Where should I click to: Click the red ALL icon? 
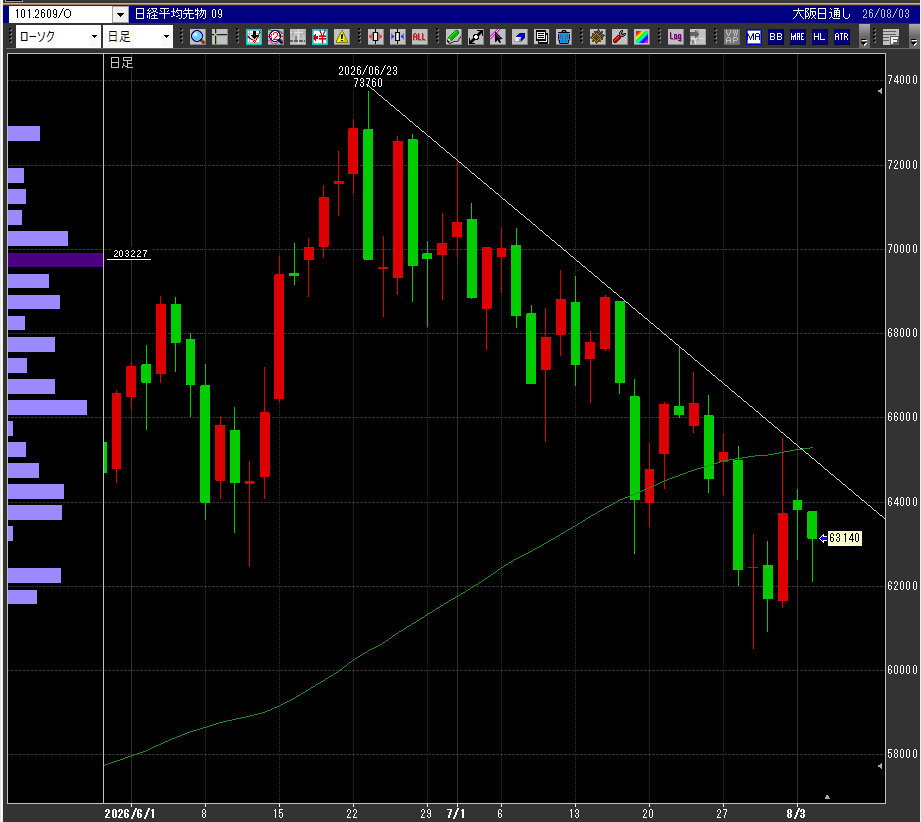pos(419,37)
